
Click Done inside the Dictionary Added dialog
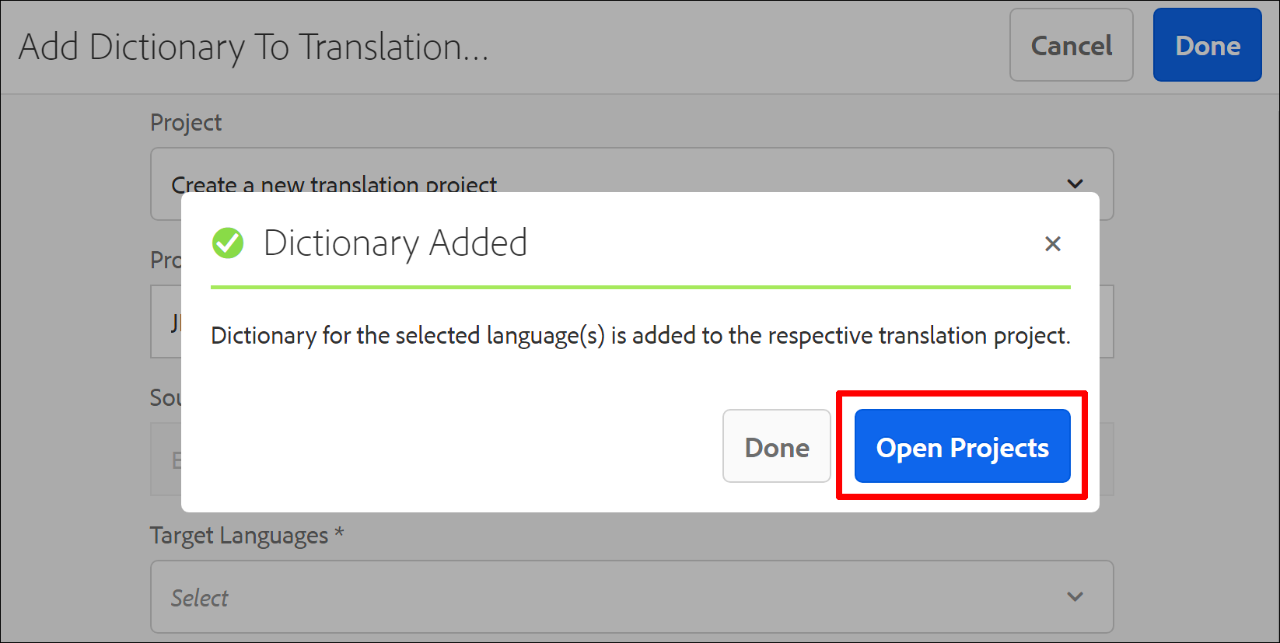tap(776, 446)
